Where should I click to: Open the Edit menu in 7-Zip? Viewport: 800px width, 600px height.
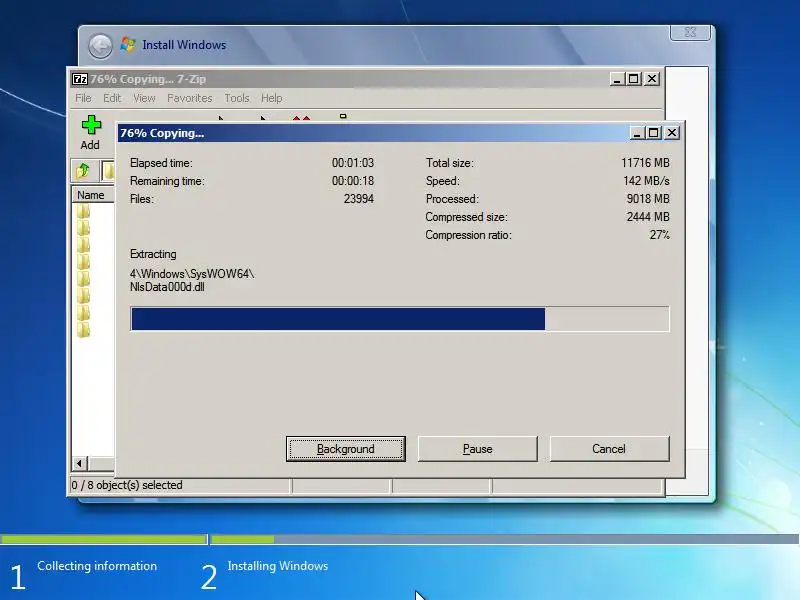click(x=112, y=98)
